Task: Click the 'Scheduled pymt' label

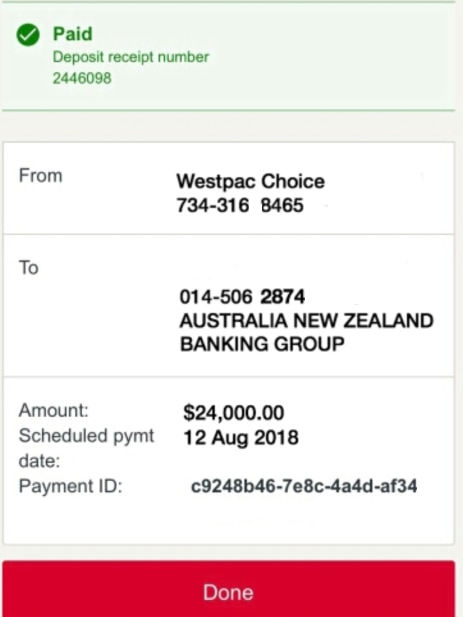Action: click(x=86, y=436)
